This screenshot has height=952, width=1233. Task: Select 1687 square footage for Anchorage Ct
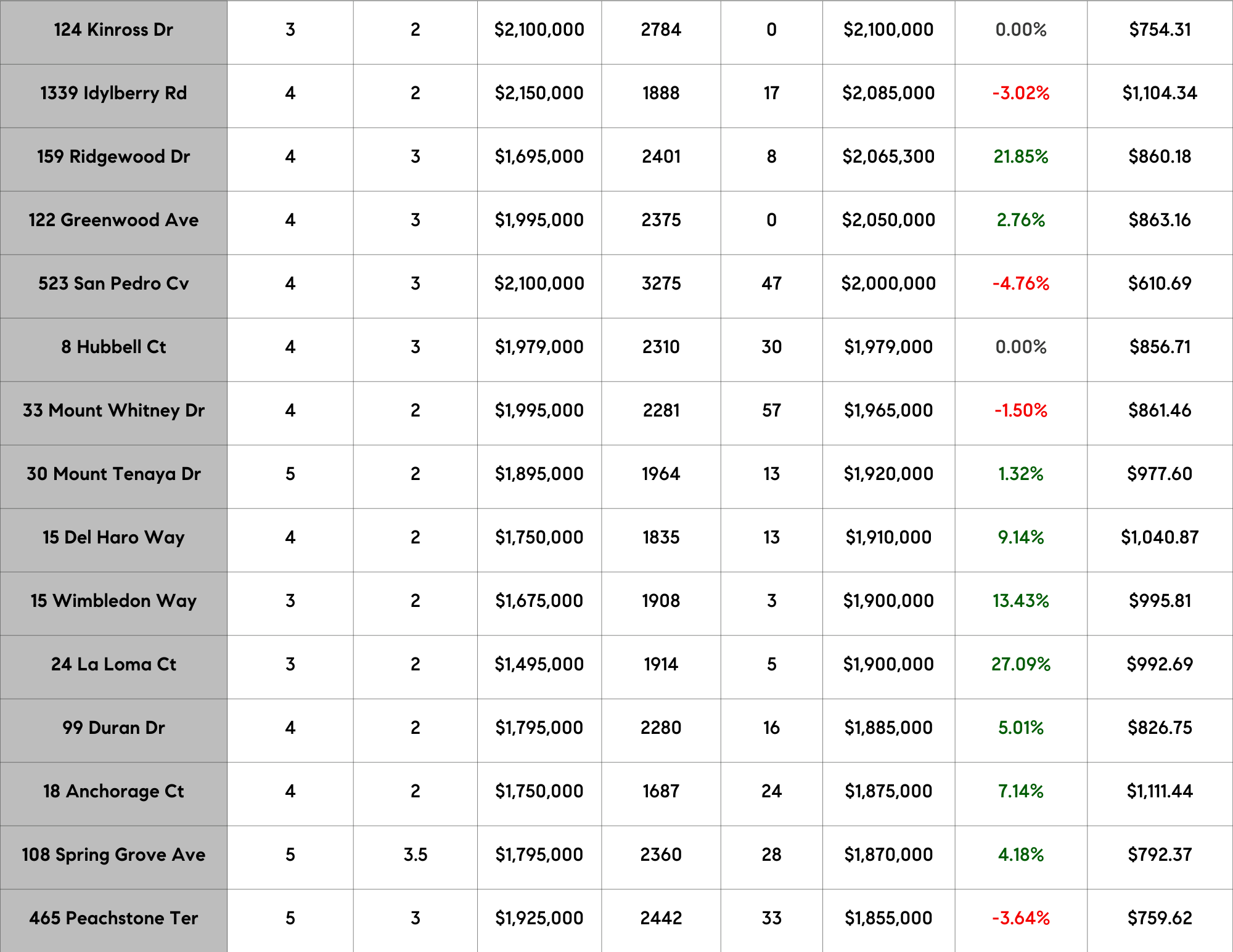661,791
